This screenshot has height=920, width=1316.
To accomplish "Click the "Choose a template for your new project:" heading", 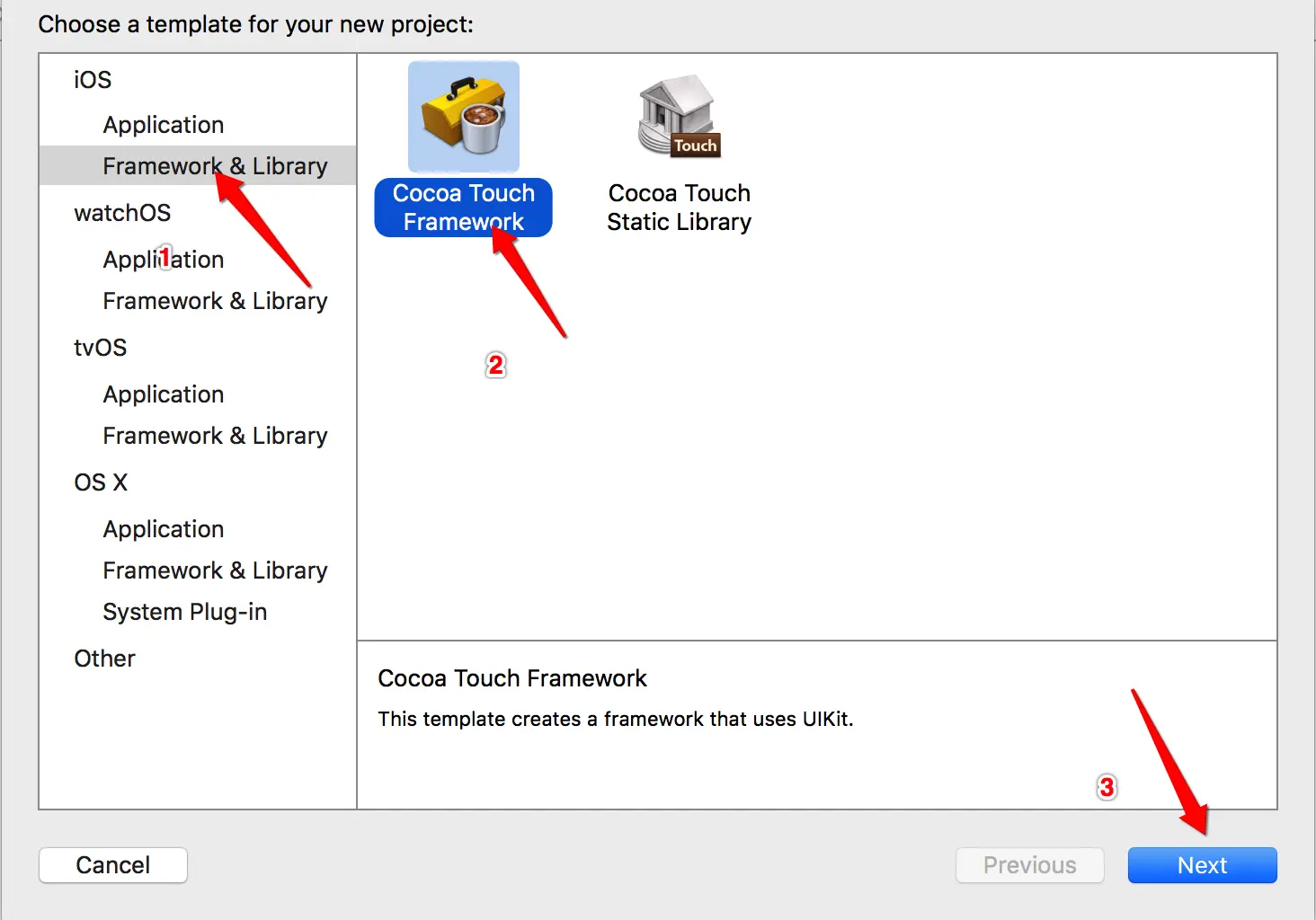I will coord(256,24).
